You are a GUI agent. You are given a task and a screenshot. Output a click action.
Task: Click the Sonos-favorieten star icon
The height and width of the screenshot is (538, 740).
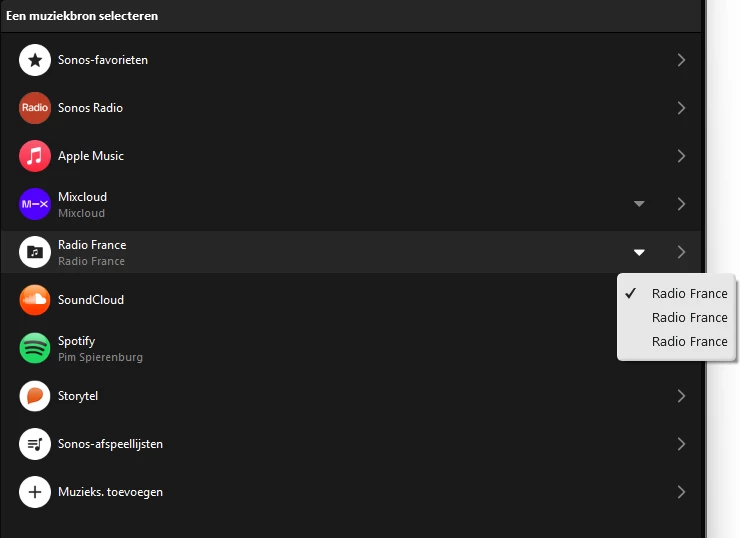tap(35, 60)
